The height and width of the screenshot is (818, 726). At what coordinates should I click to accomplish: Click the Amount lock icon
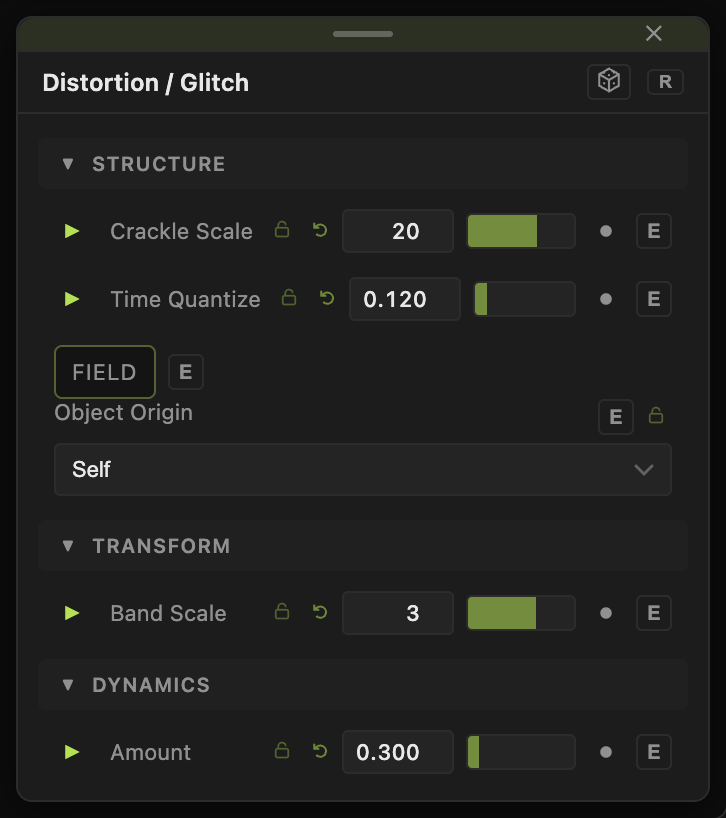point(282,751)
